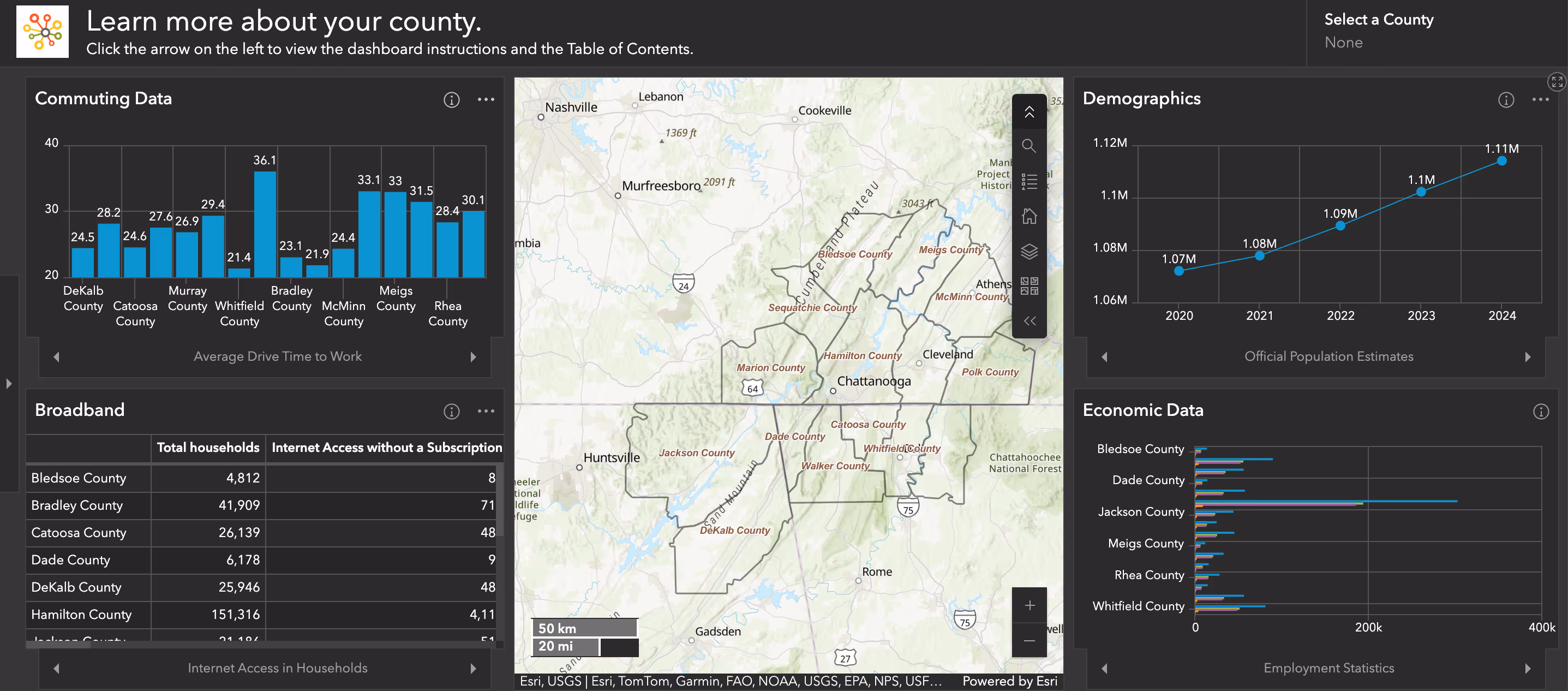Open Commuting Data info icon

tap(451, 100)
